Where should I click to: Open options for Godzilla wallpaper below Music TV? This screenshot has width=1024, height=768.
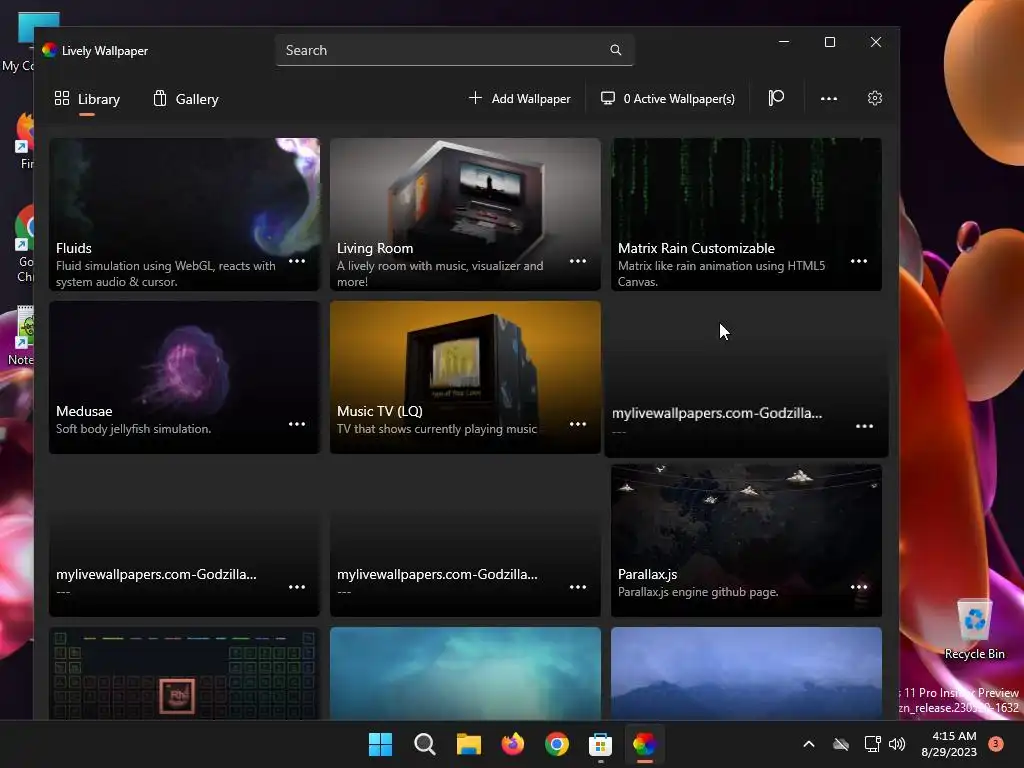[578, 587]
